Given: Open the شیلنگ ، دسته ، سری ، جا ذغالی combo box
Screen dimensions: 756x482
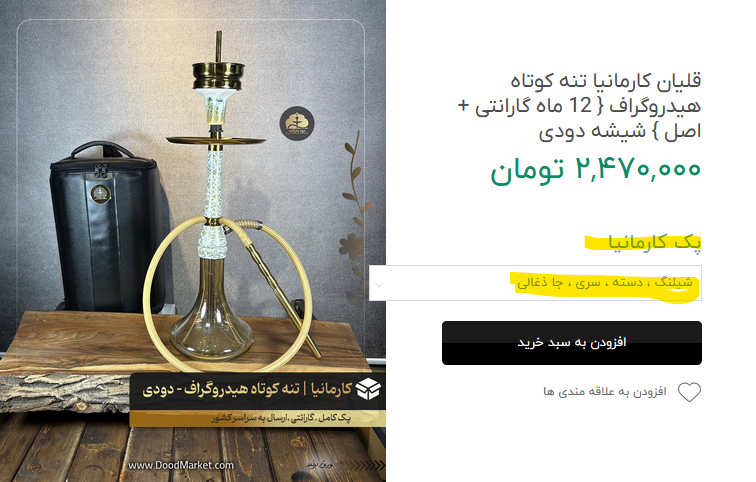Looking at the screenshot, I should click(x=535, y=283).
